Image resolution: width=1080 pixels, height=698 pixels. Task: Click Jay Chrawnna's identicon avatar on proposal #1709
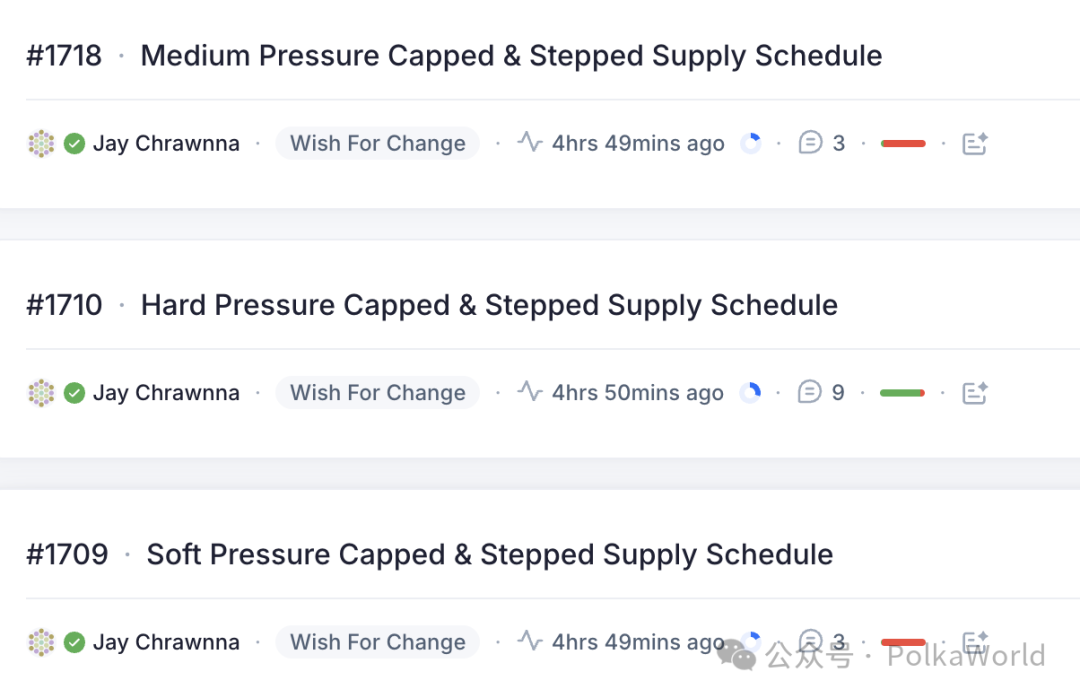point(41,642)
